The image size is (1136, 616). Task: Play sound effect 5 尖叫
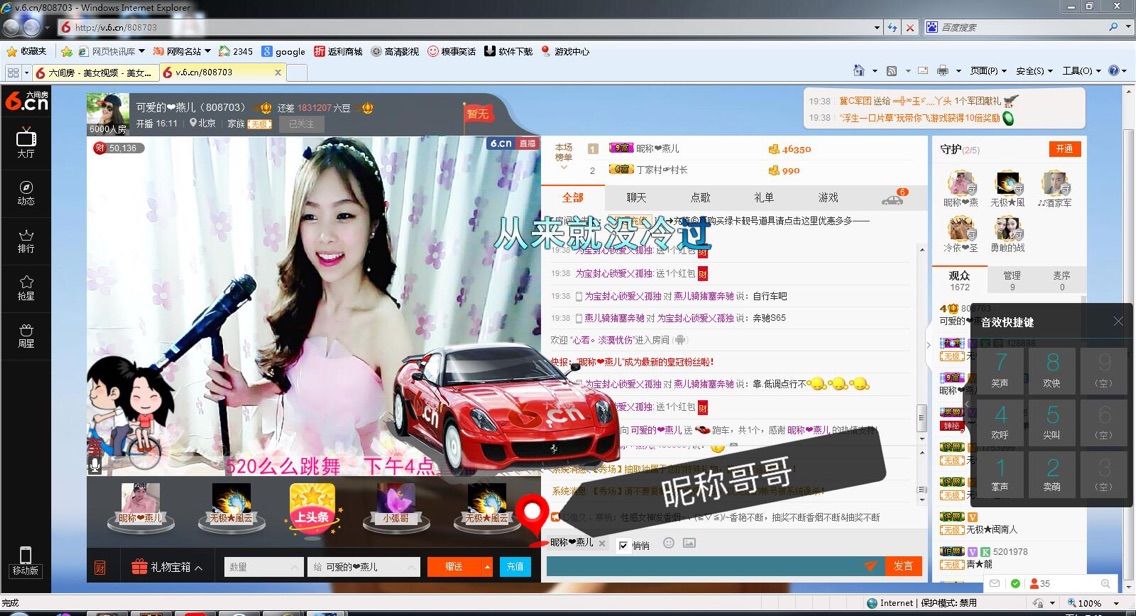pos(1052,421)
